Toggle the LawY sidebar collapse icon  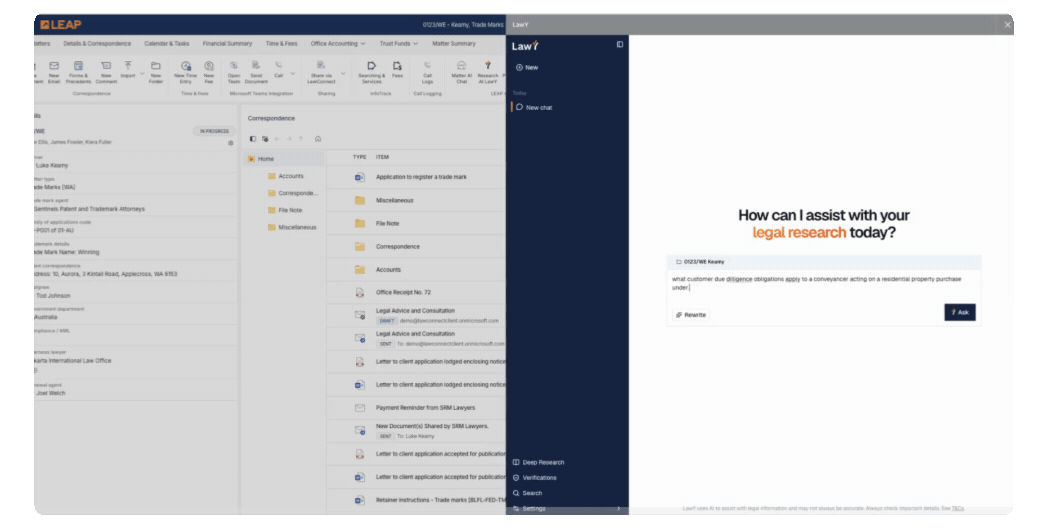pos(619,44)
